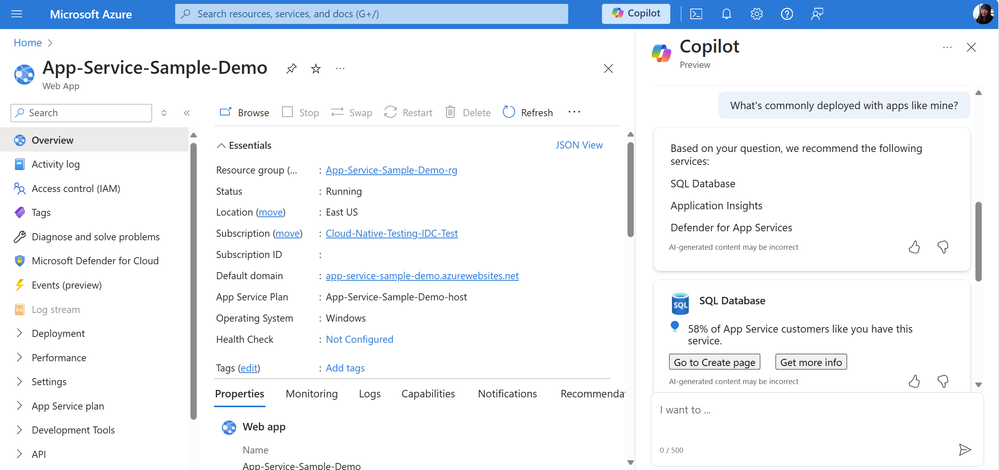Screen dimensions: 999x470
Task: Click Add tags link
Action: coord(345,368)
